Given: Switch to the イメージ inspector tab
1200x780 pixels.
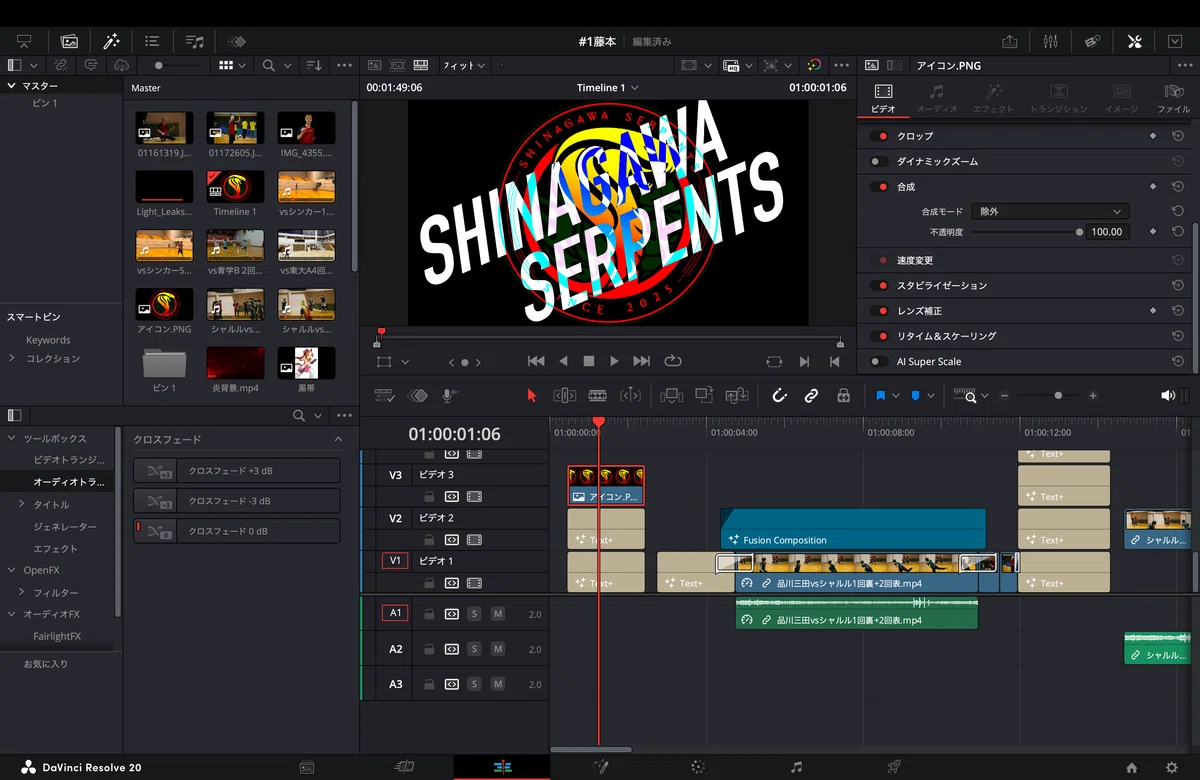Looking at the screenshot, I should pyautogui.click(x=1121, y=98).
